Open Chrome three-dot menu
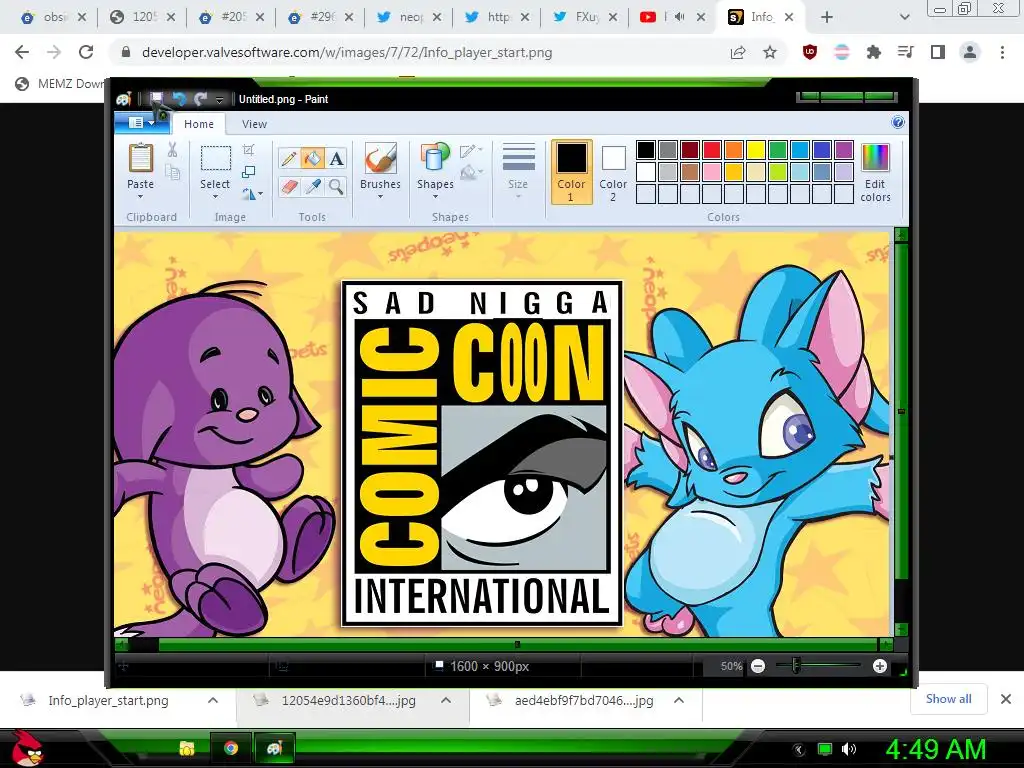 point(1002,52)
